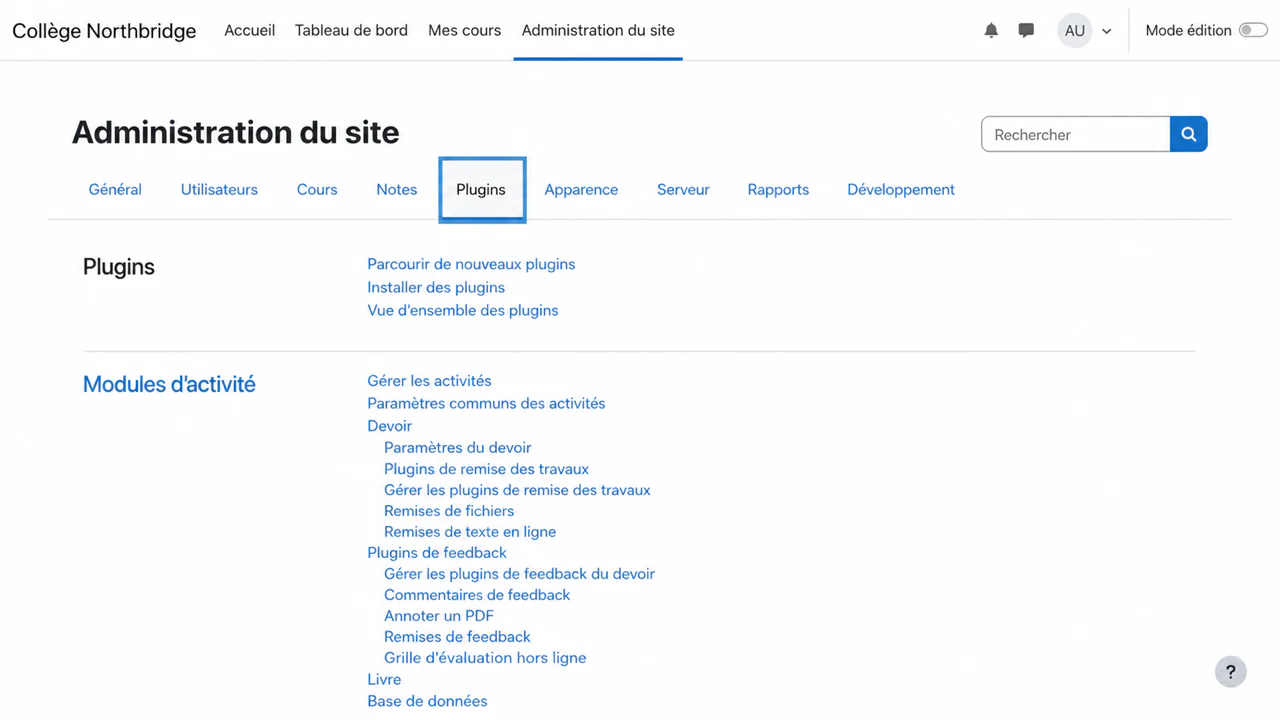Screen dimensions: 1280x720
Task: Open Remises de texte en ligne
Action: (x=470, y=532)
